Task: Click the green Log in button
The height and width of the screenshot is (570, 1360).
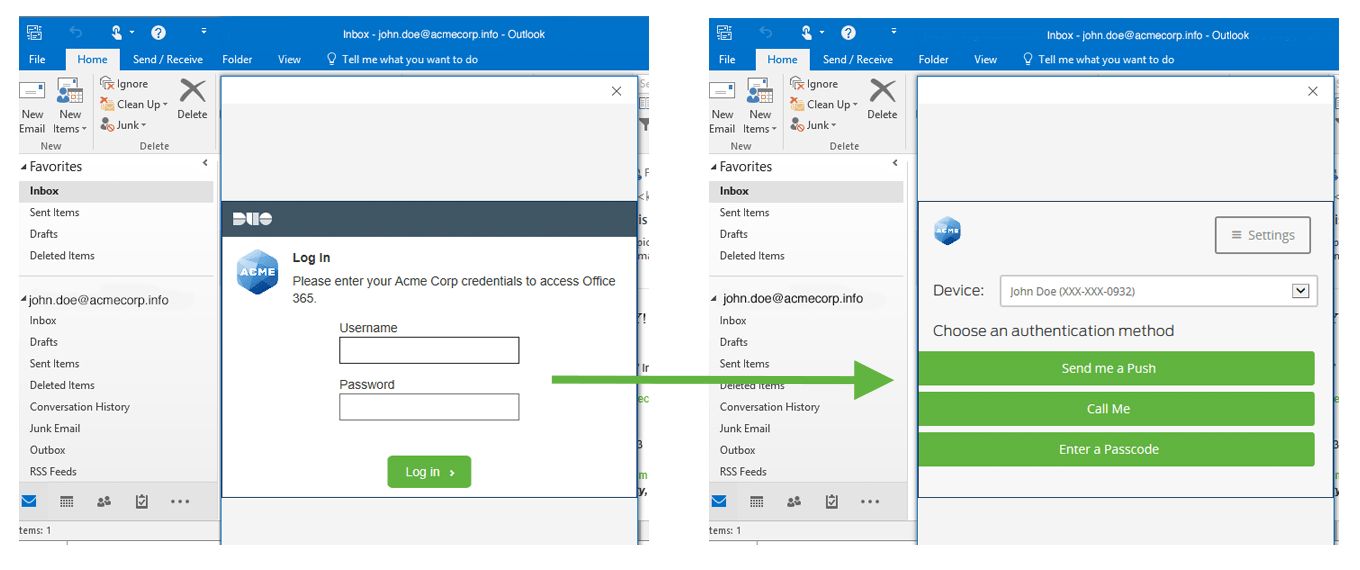Action: tap(429, 472)
